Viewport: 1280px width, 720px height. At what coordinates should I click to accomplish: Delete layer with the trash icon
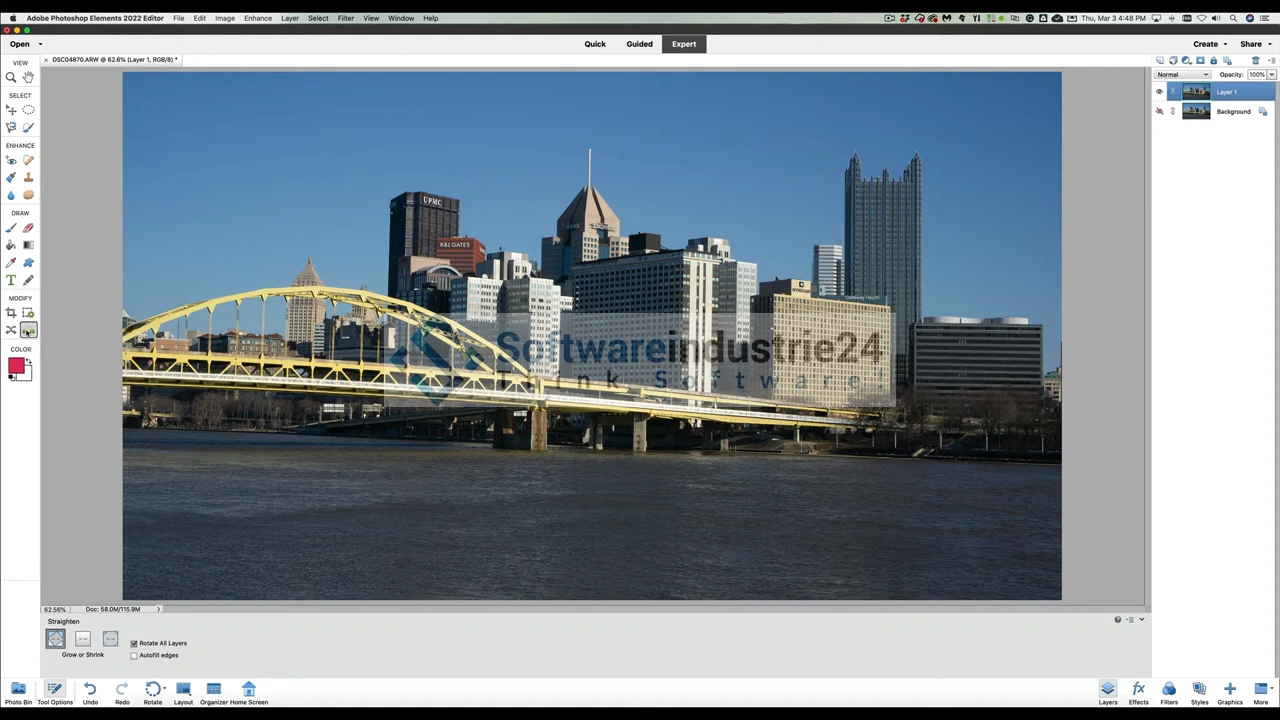[1256, 61]
